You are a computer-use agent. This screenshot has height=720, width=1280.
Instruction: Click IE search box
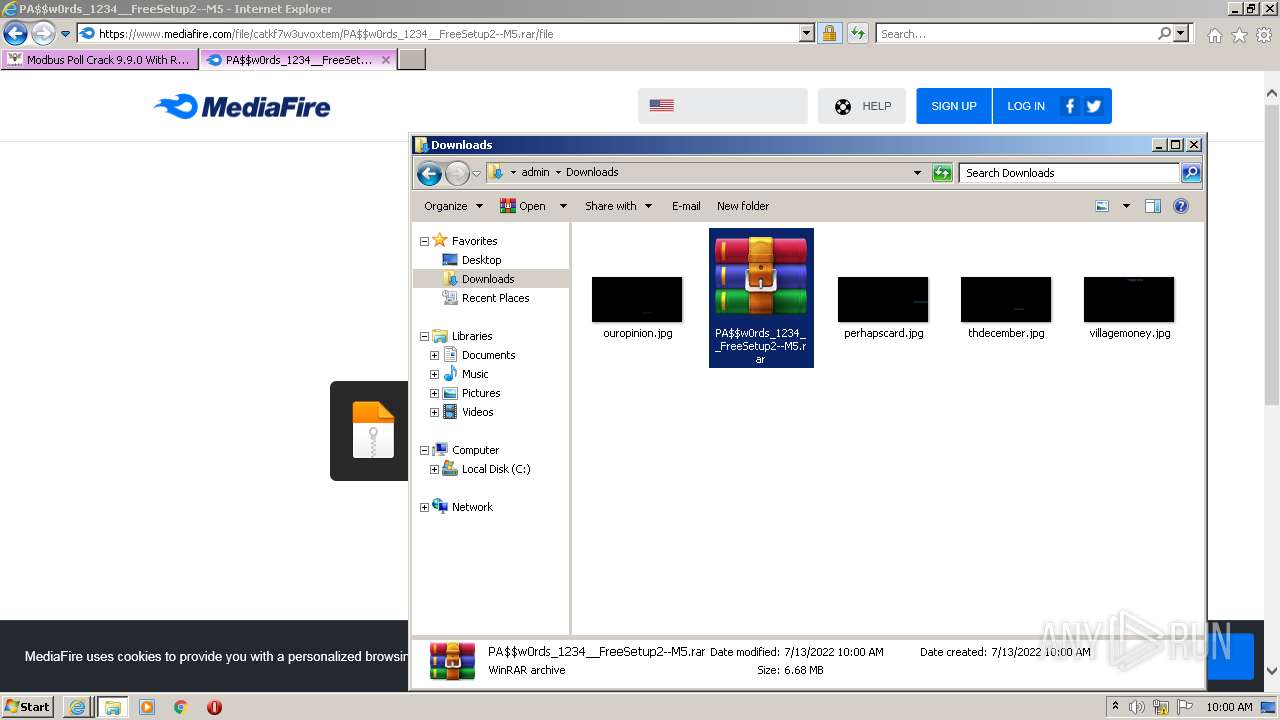pyautogui.click(x=1016, y=33)
